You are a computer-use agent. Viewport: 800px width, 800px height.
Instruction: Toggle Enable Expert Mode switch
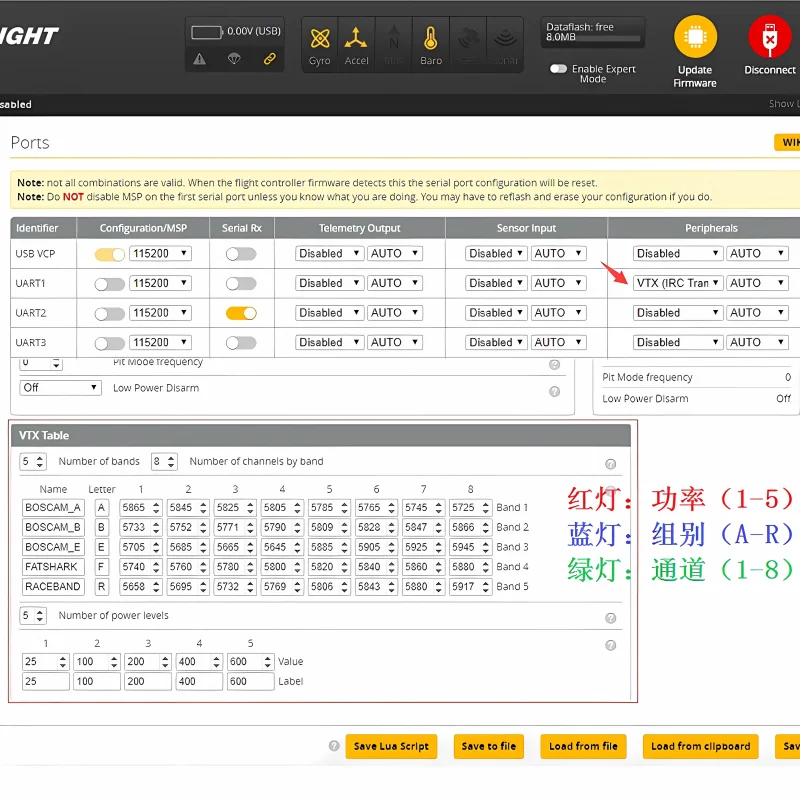point(558,68)
